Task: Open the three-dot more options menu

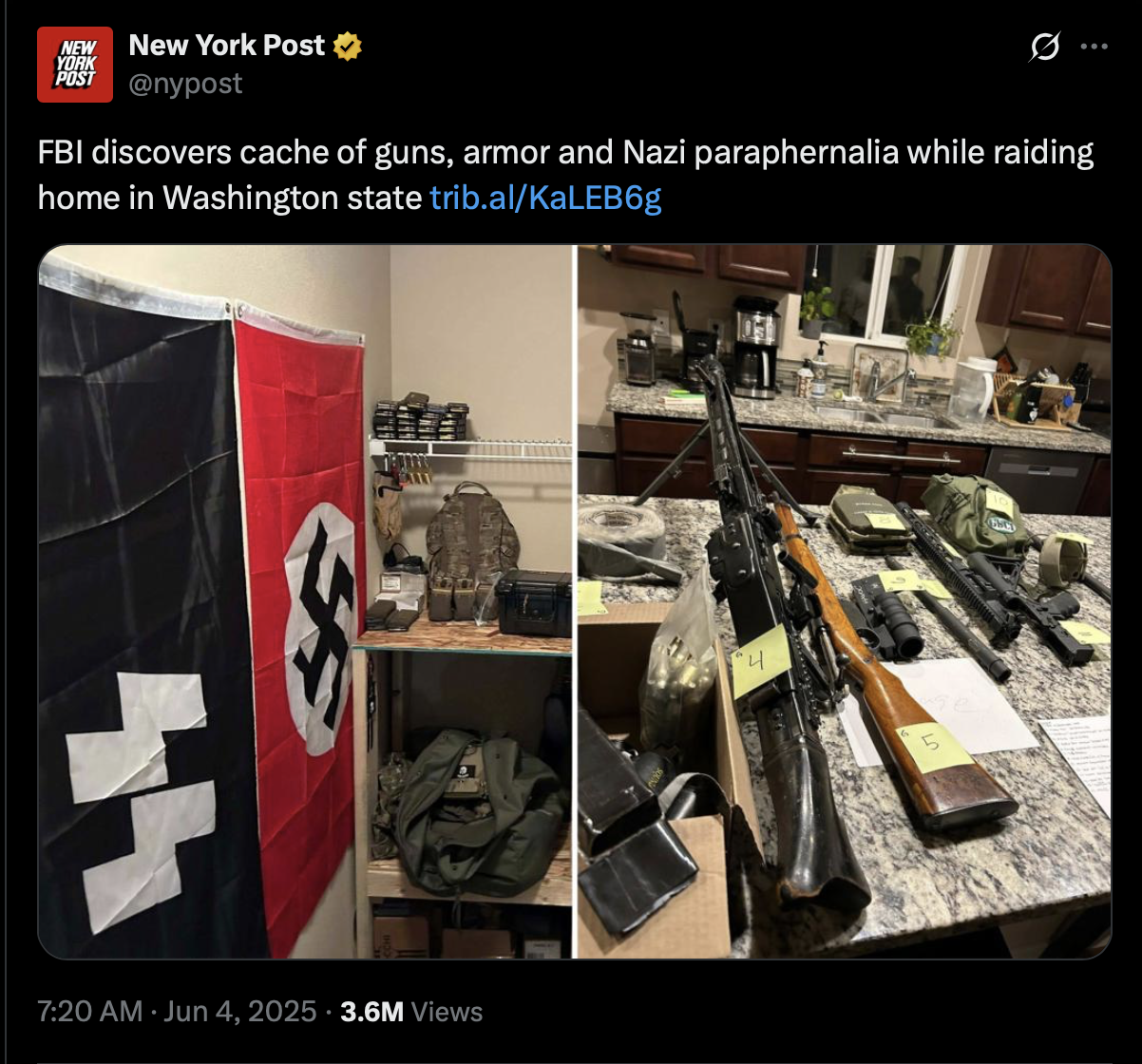Action: 1094,47
